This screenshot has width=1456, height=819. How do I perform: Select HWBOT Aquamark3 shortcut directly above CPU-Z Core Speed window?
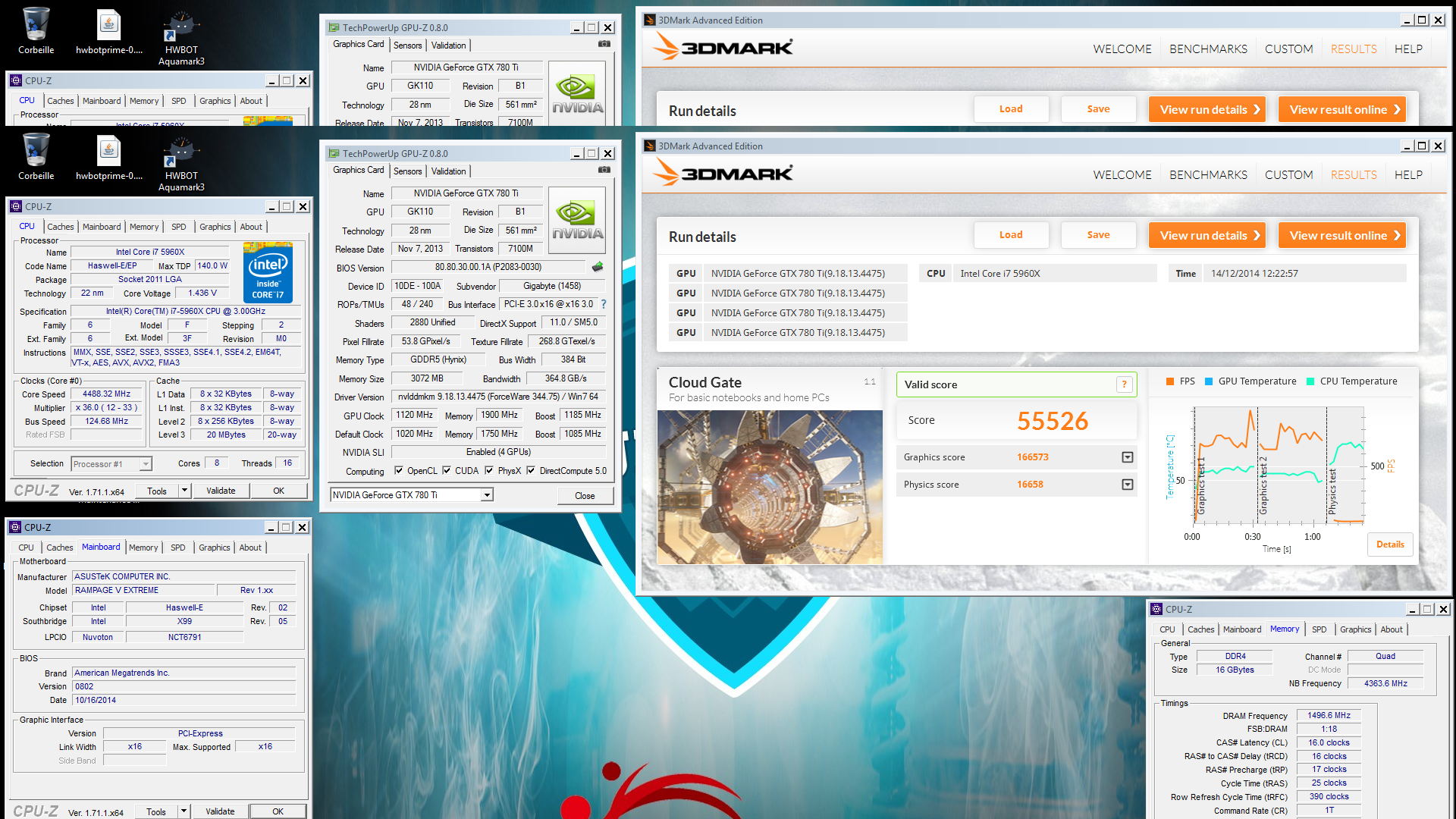pos(181,163)
